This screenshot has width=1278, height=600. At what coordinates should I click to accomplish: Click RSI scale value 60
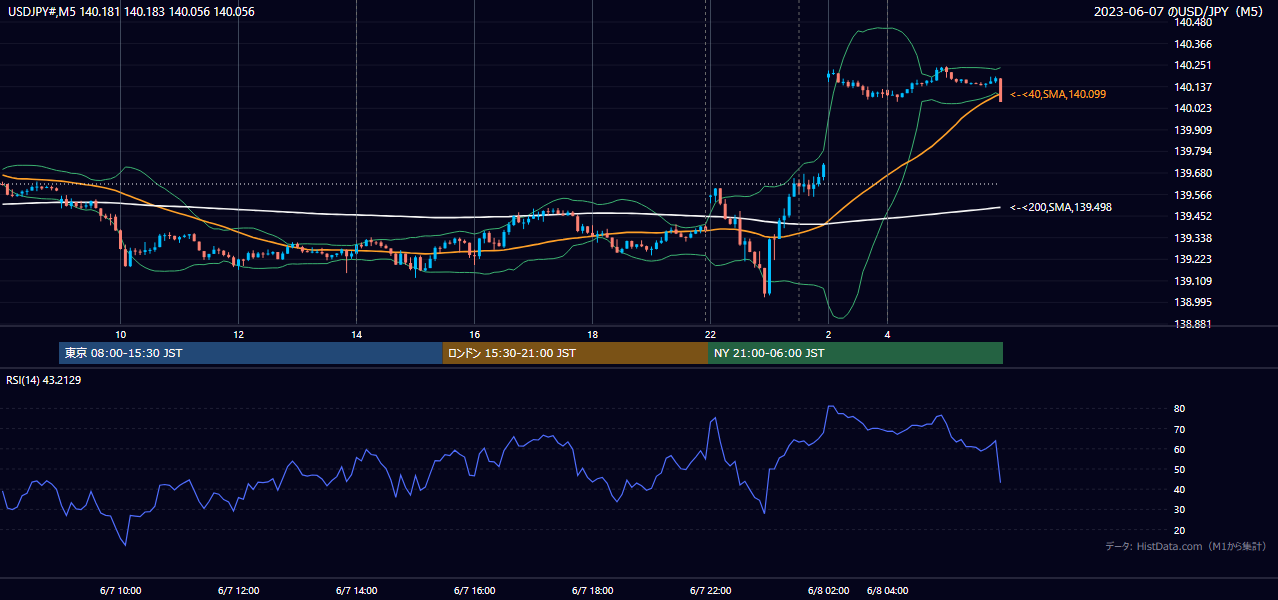pyautogui.click(x=1180, y=449)
